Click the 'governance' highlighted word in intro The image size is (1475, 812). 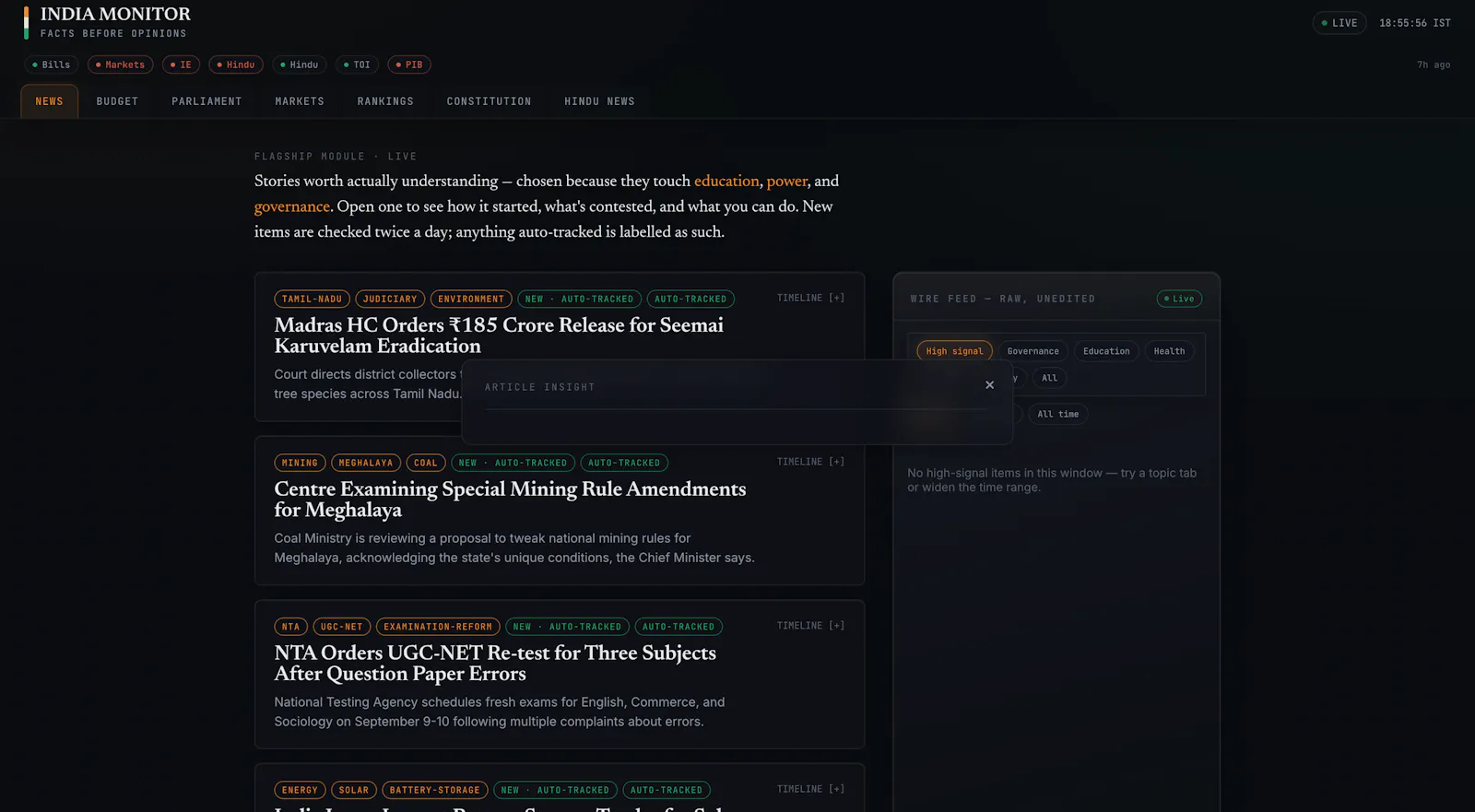291,206
